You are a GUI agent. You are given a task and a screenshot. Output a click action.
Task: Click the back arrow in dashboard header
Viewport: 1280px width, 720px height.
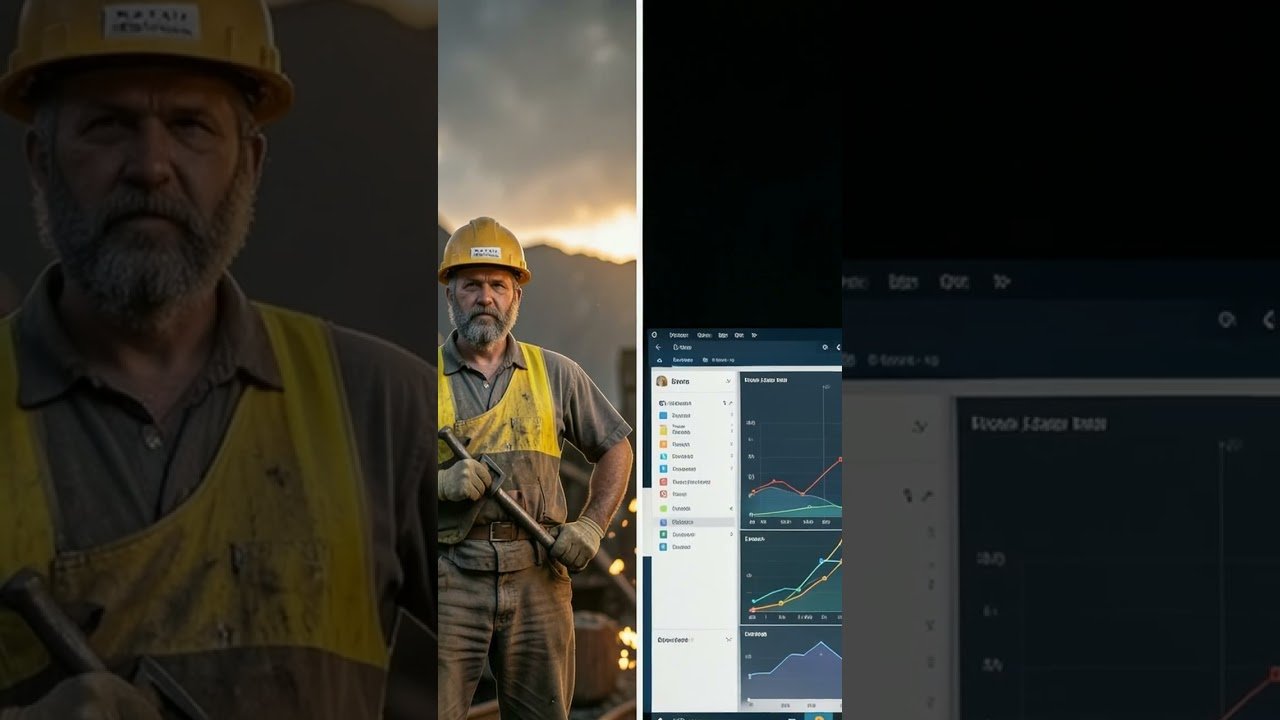(x=658, y=347)
